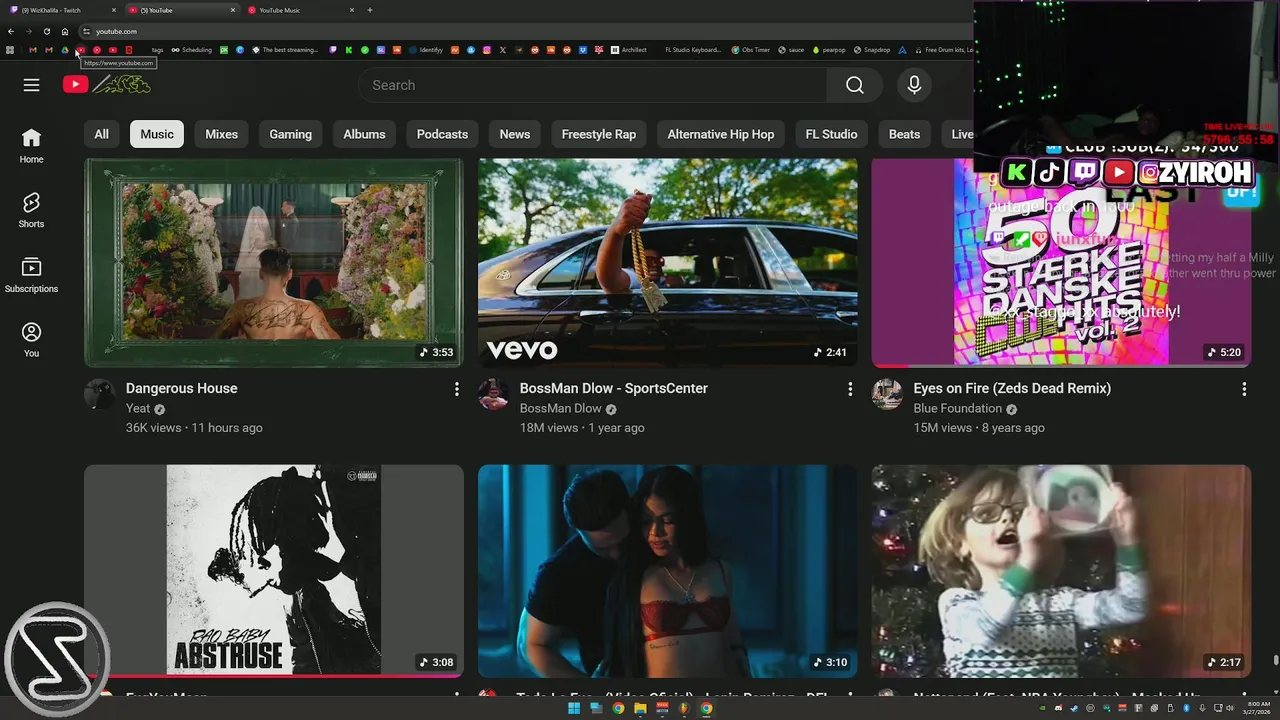Viewport: 1280px width, 720px height.
Task: Open the Google Drive bookmark icon
Action: [64, 49]
